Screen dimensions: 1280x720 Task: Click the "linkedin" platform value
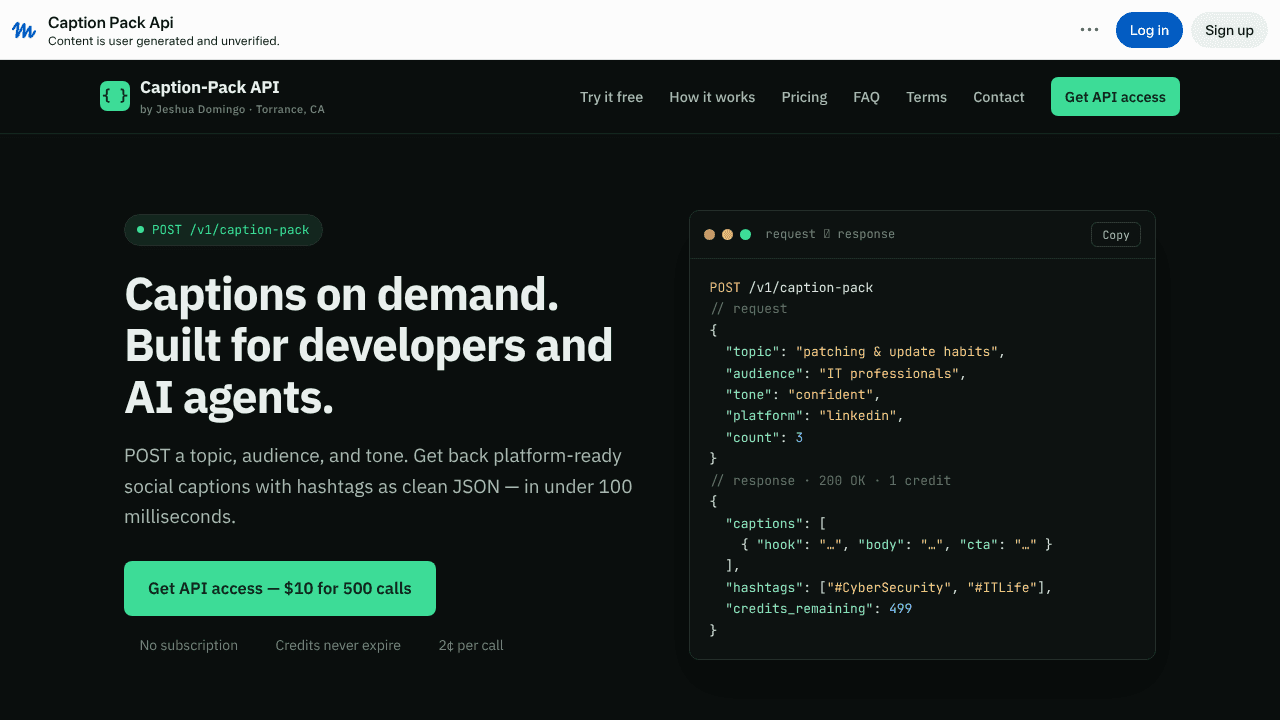[858, 416]
